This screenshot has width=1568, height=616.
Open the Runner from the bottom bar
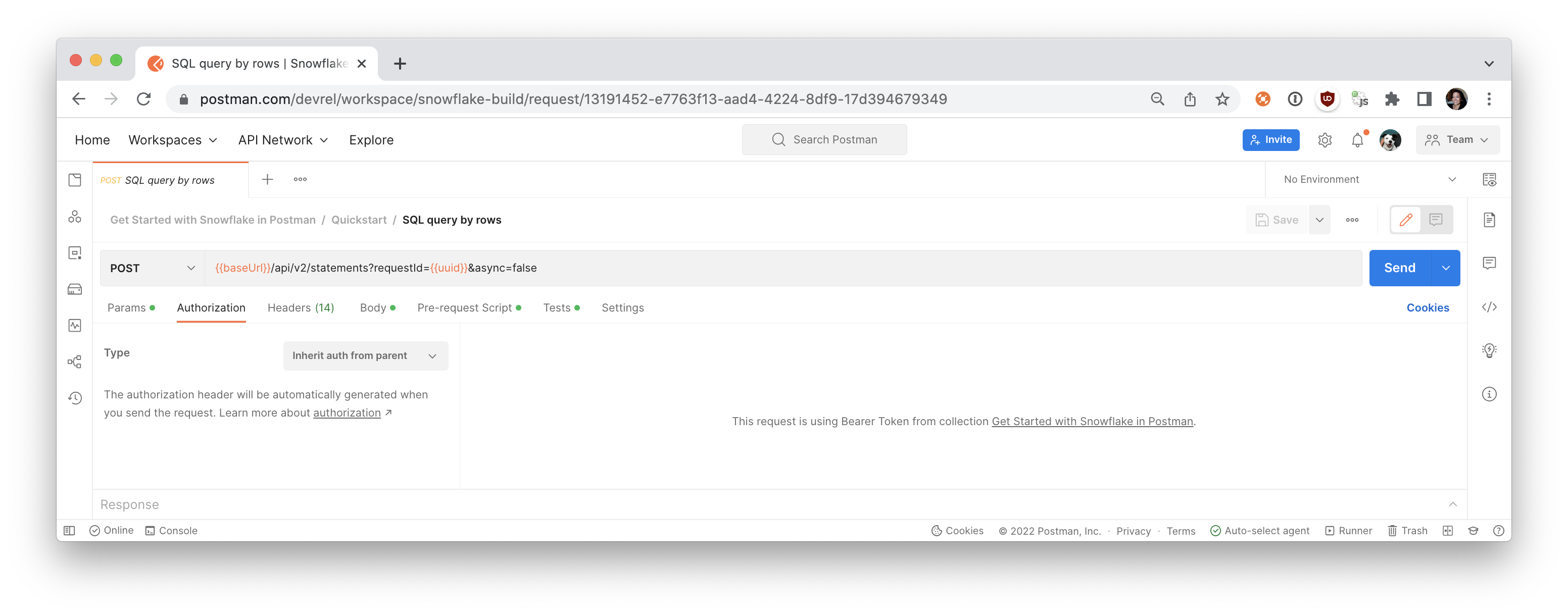coord(1349,530)
